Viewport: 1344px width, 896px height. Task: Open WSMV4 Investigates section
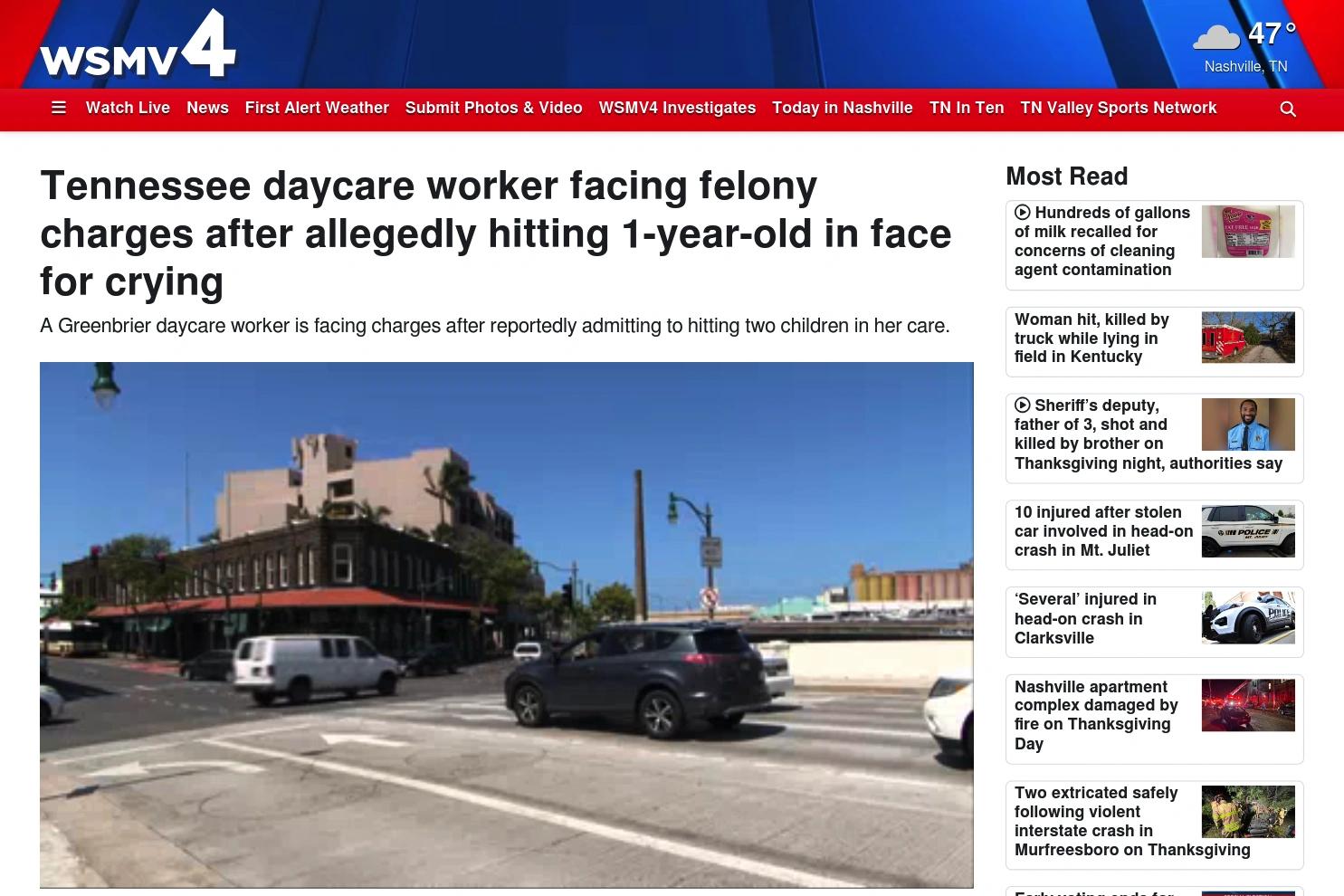coord(677,108)
